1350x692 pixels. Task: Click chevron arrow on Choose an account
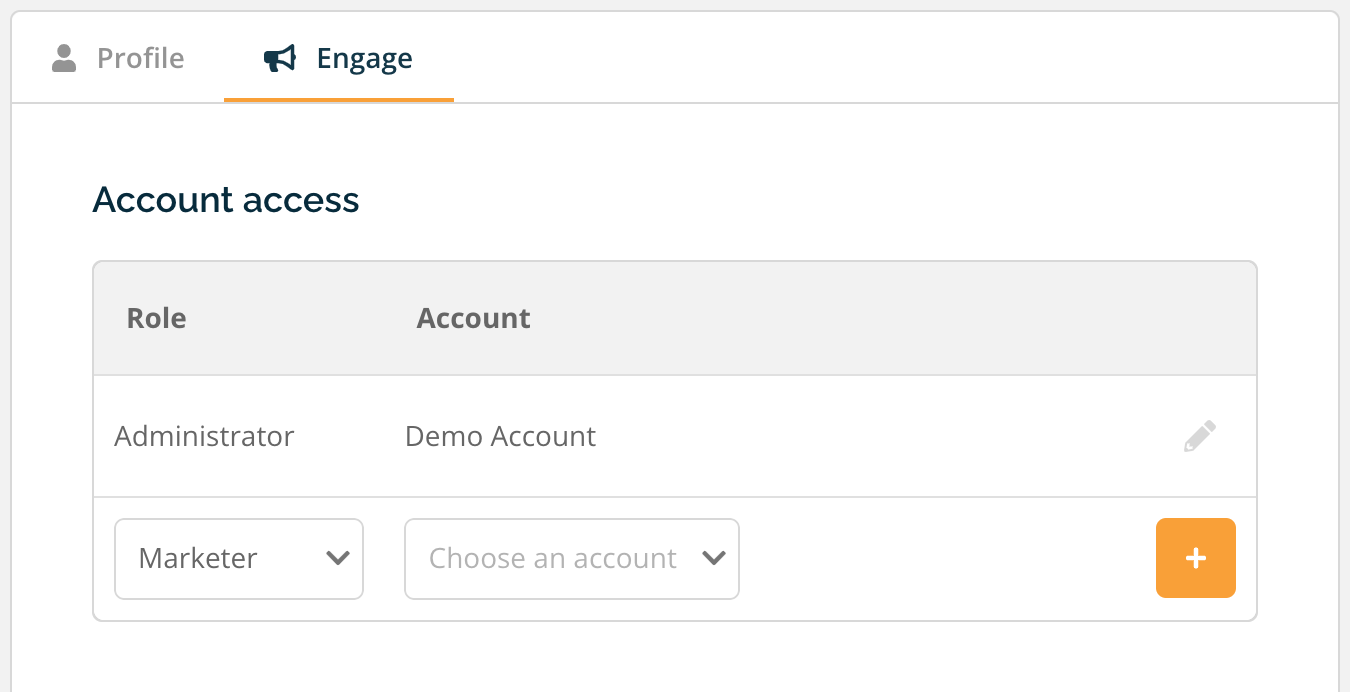coord(714,558)
